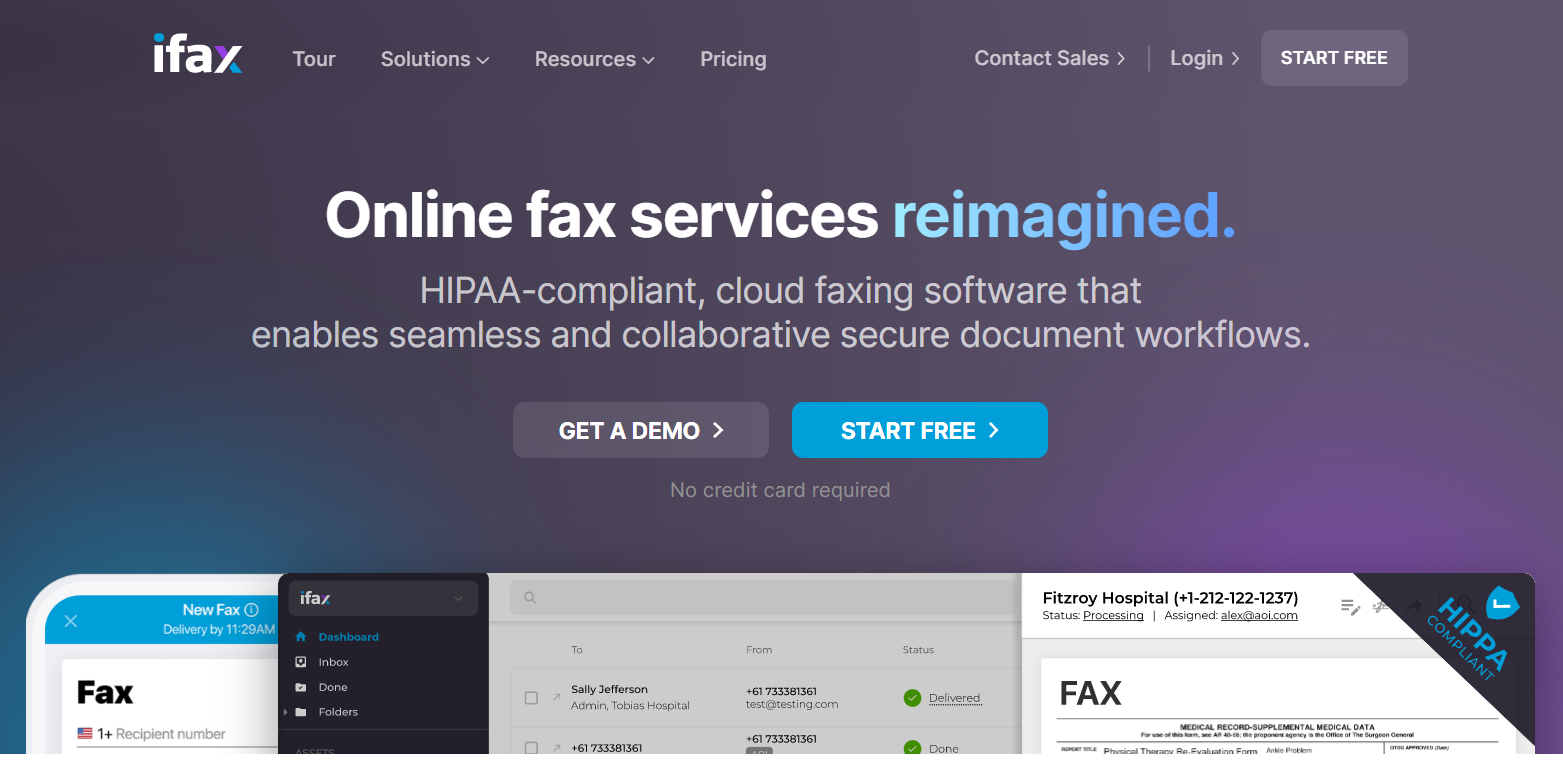Select the checkbox beside +61 733381361 row

tap(531, 746)
